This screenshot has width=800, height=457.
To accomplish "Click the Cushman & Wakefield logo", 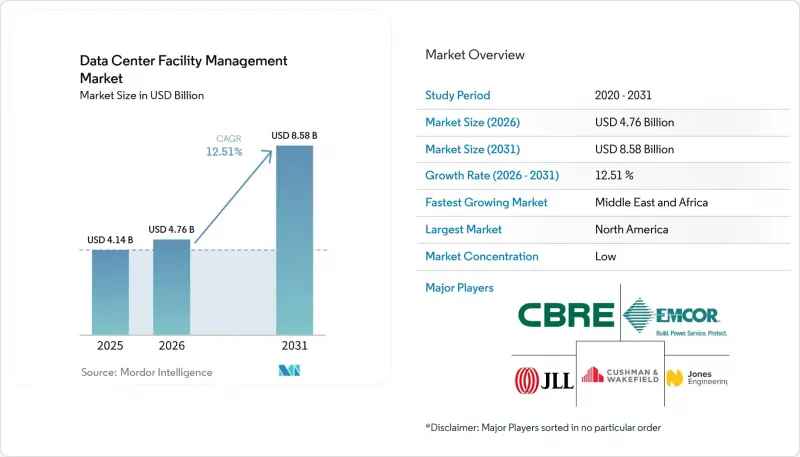I will click(x=620, y=375).
